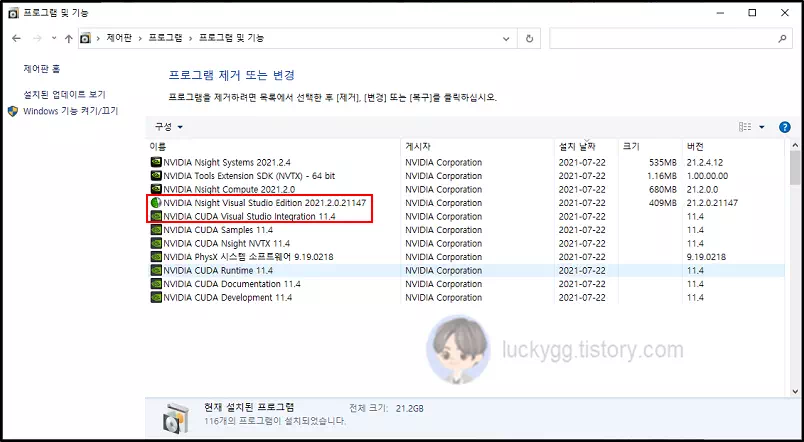Expand the address bar history dropdown

pos(507,38)
